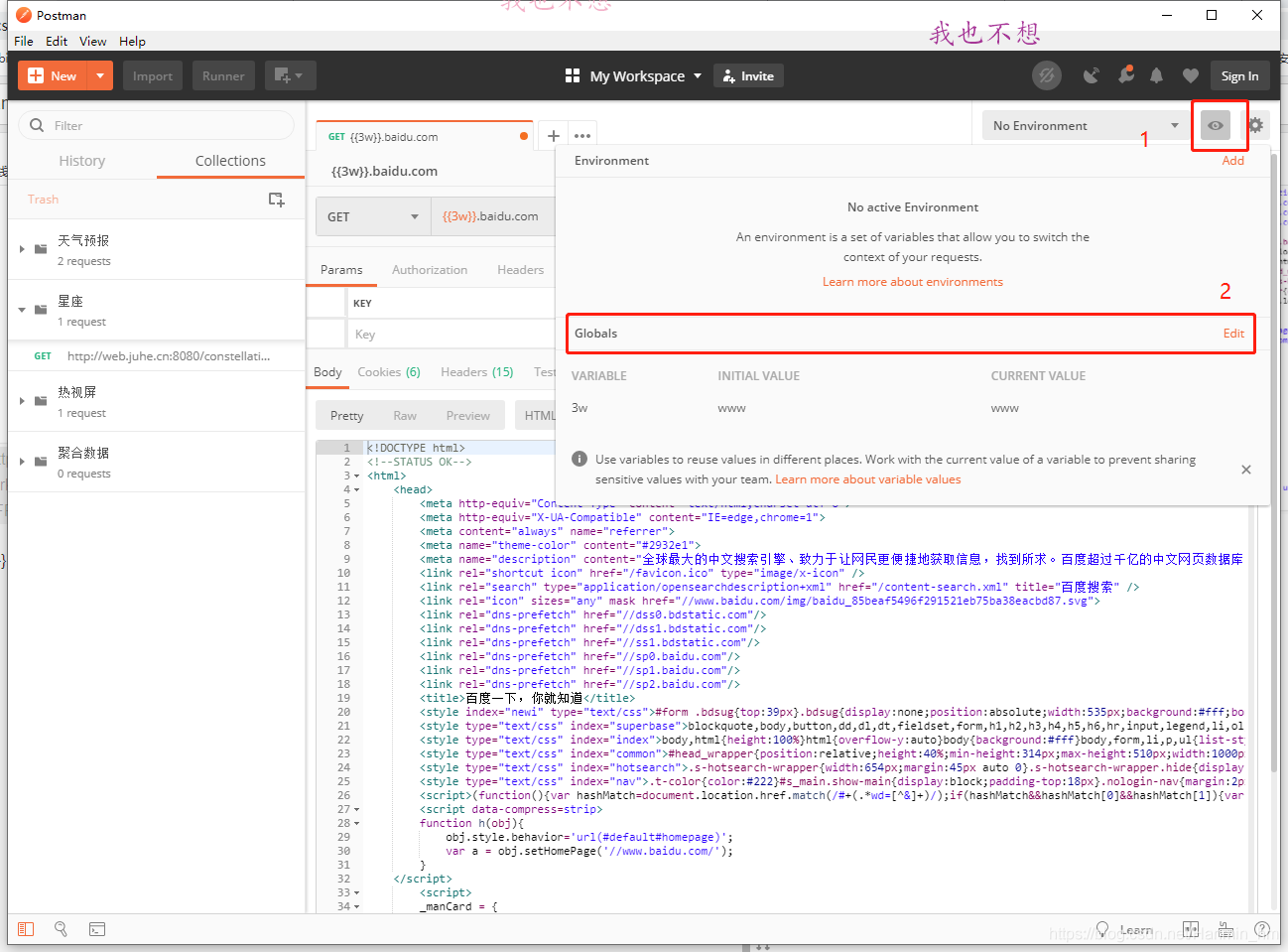Image resolution: width=1288 pixels, height=952 pixels.
Task: Click the search icon in Filter box
Action: [37, 125]
